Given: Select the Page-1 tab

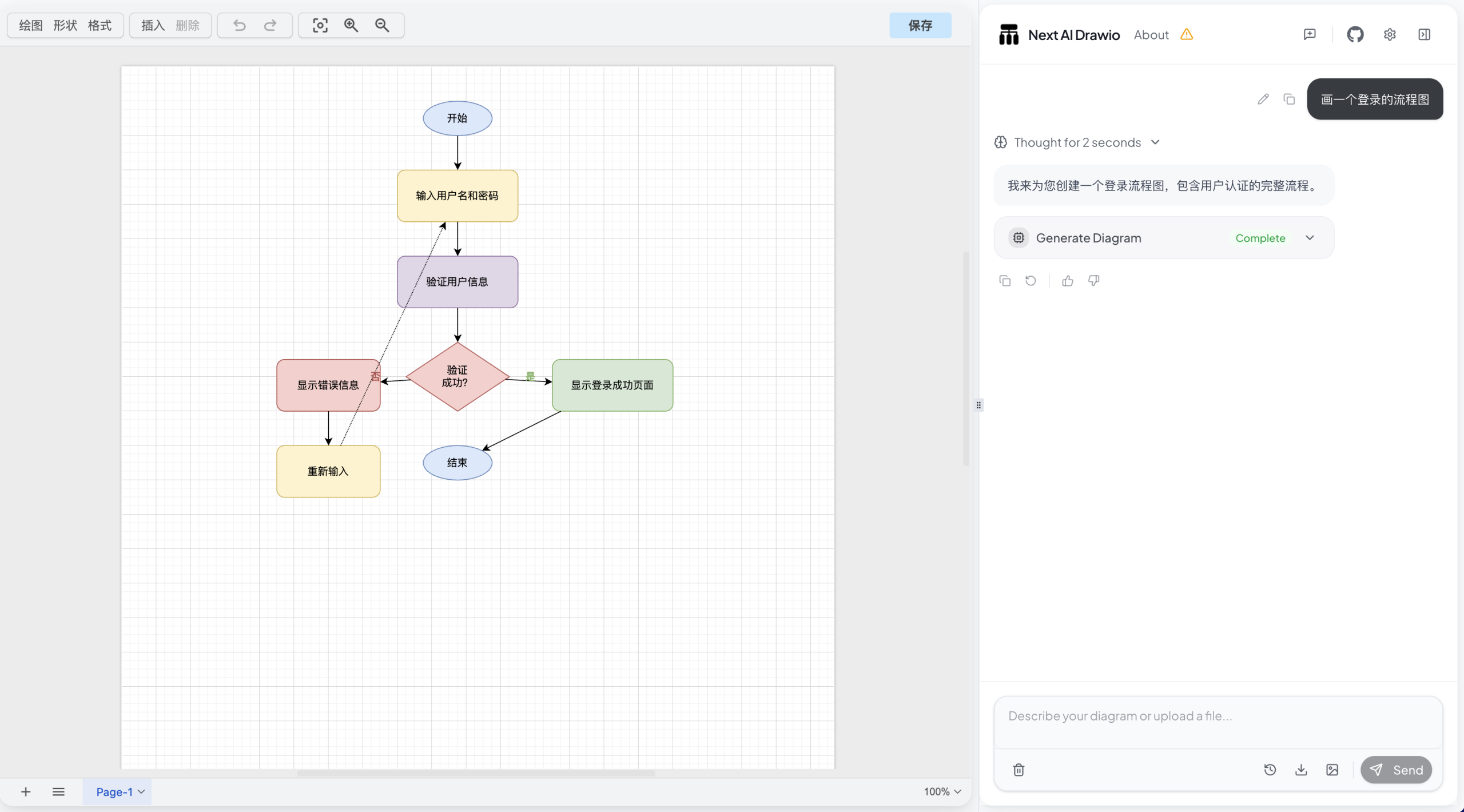Looking at the screenshot, I should pyautogui.click(x=114, y=792).
